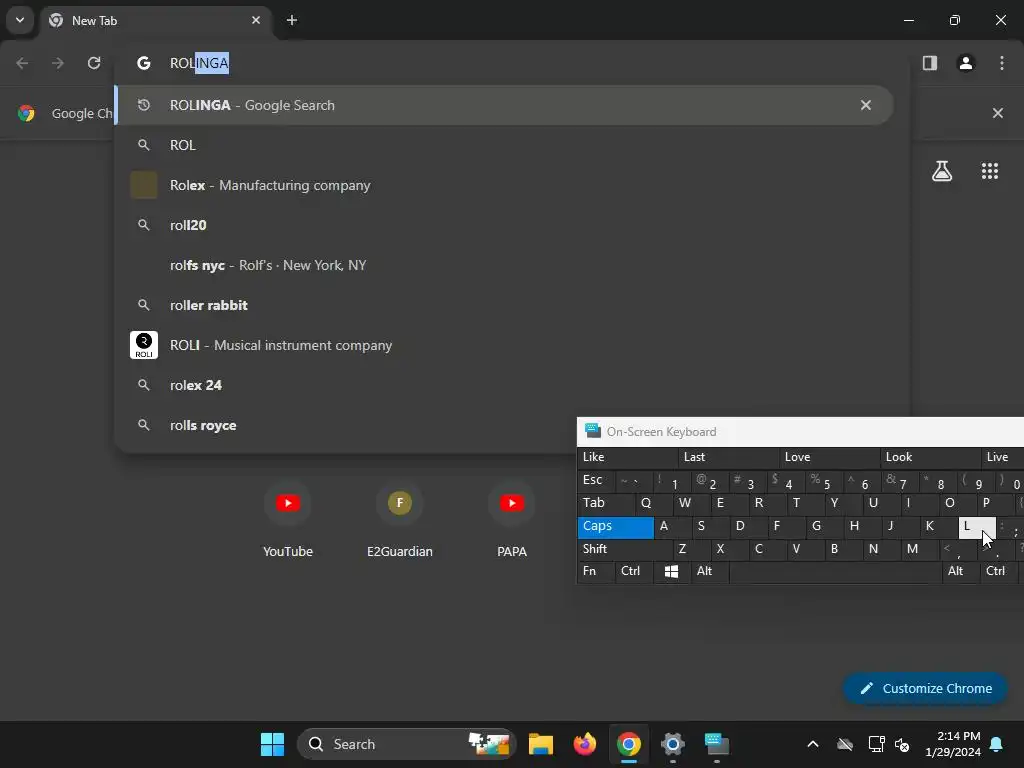
Task: Click On-Screen Keyboard taskbar icon
Action: pos(716,744)
